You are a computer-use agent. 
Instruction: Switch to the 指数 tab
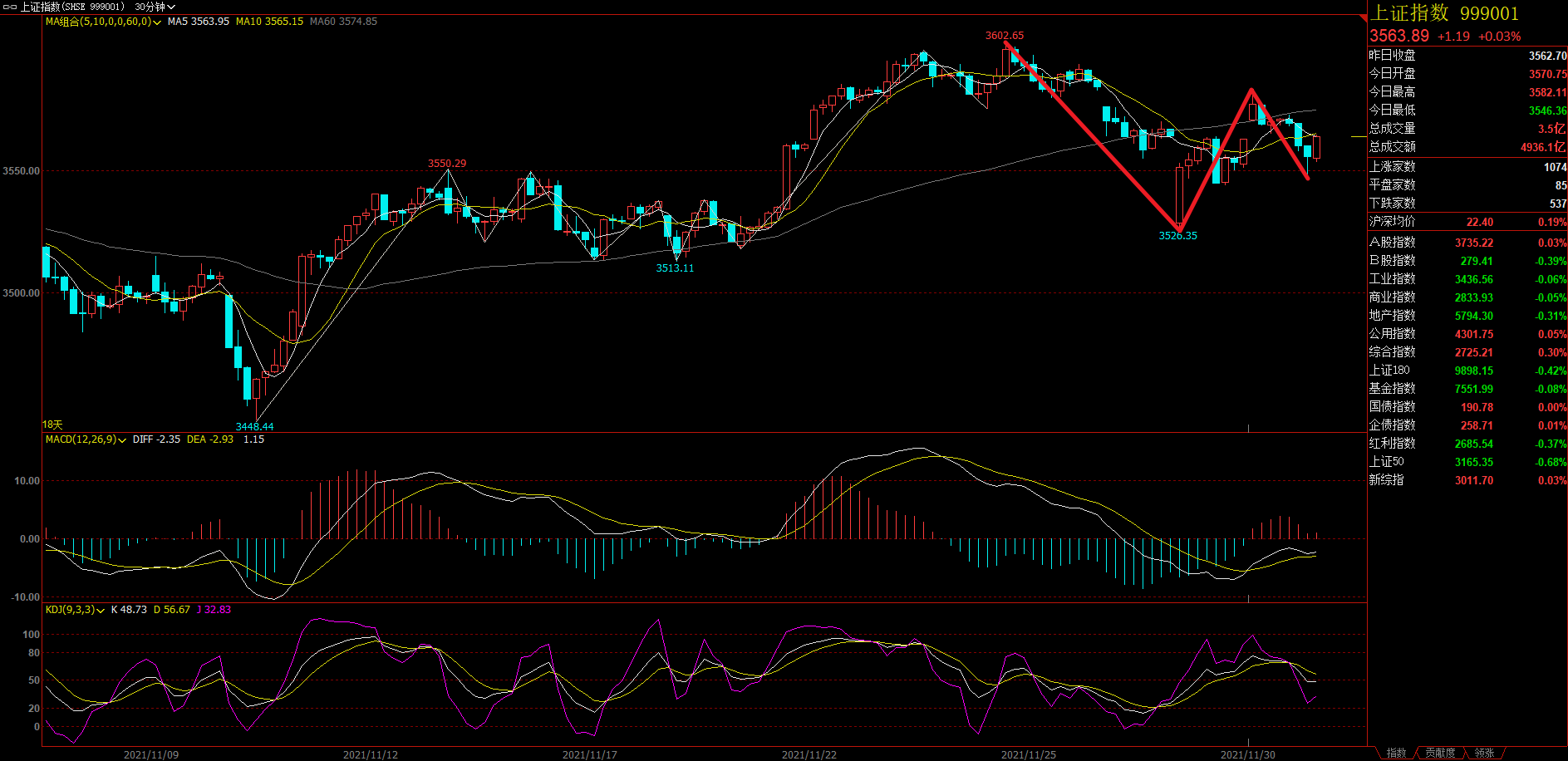pos(1396,754)
